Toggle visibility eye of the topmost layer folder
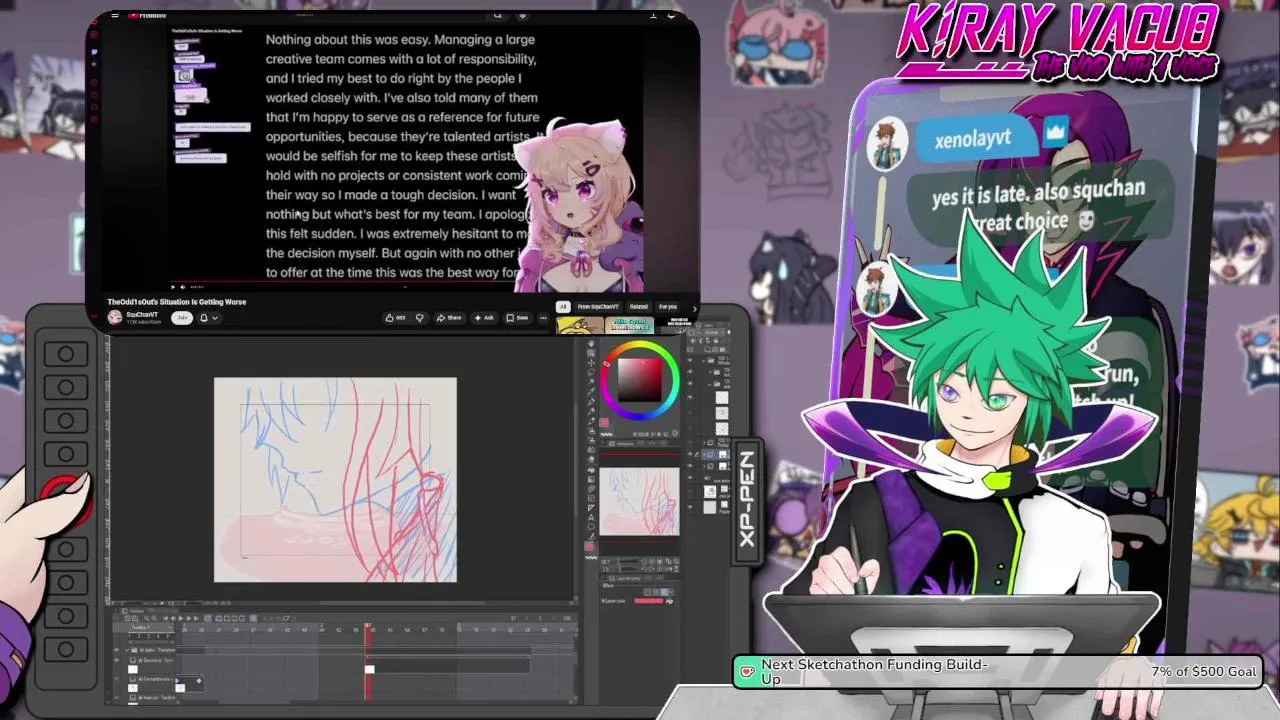The image size is (1280, 720). pyautogui.click(x=690, y=360)
